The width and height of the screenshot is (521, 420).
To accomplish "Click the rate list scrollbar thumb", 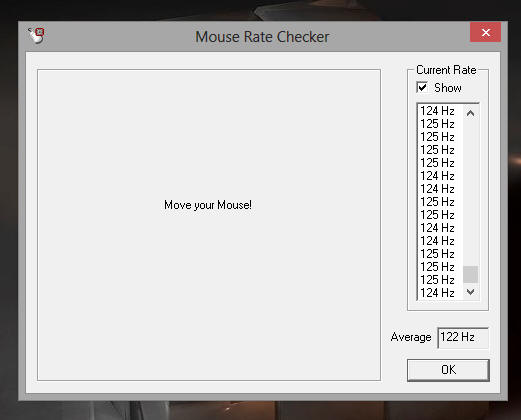I will point(470,274).
